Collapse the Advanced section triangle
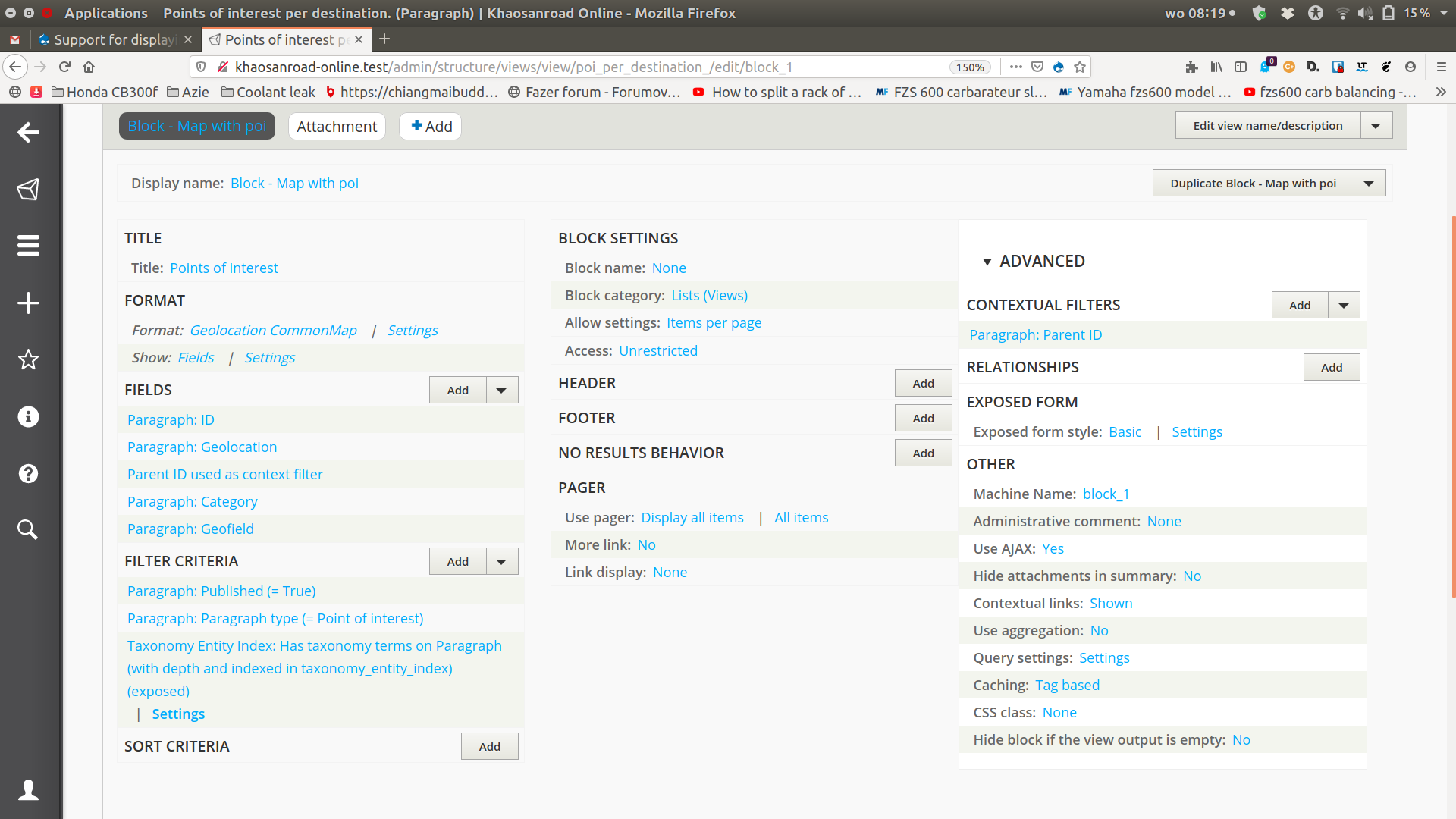This screenshot has height=819, width=1456. tap(987, 262)
